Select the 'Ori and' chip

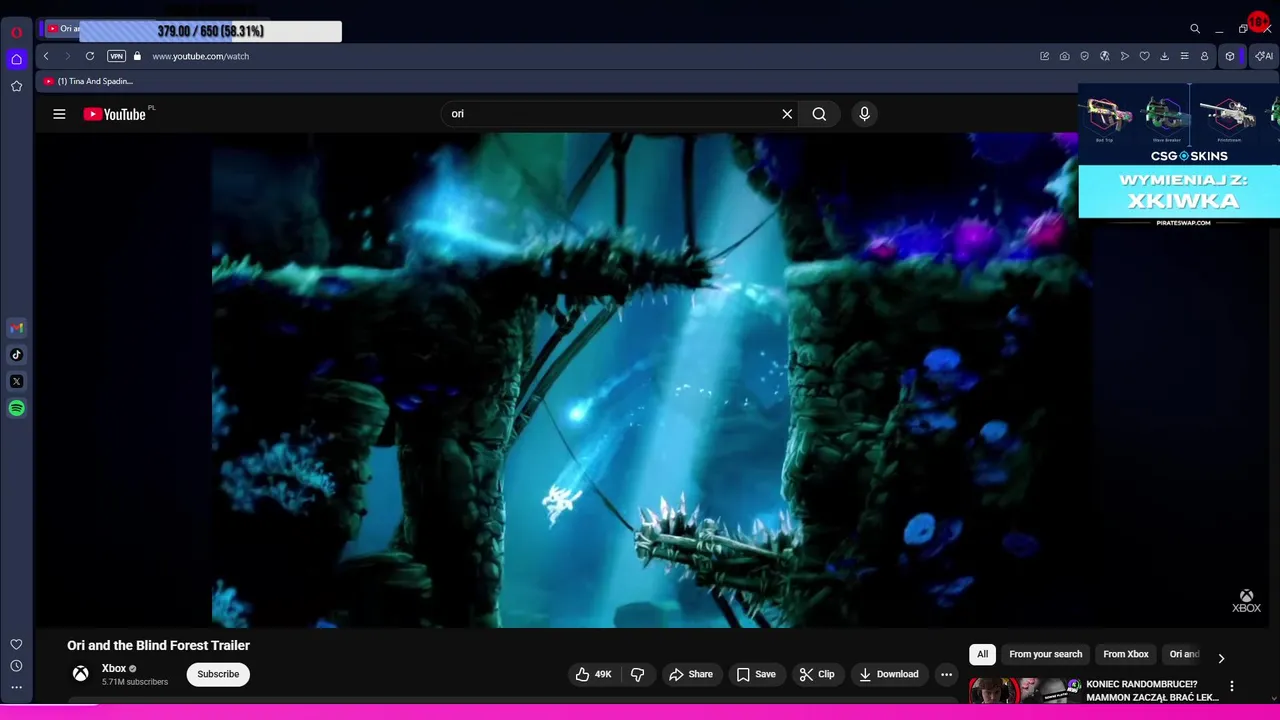(x=1184, y=654)
